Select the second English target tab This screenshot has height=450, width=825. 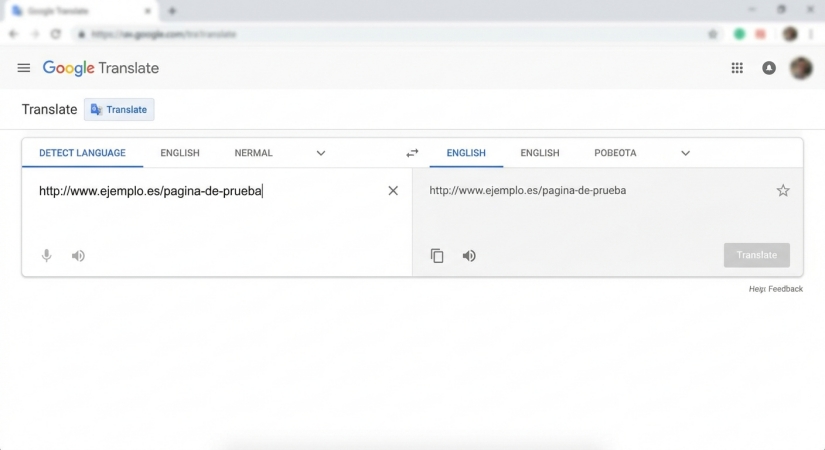pos(540,153)
